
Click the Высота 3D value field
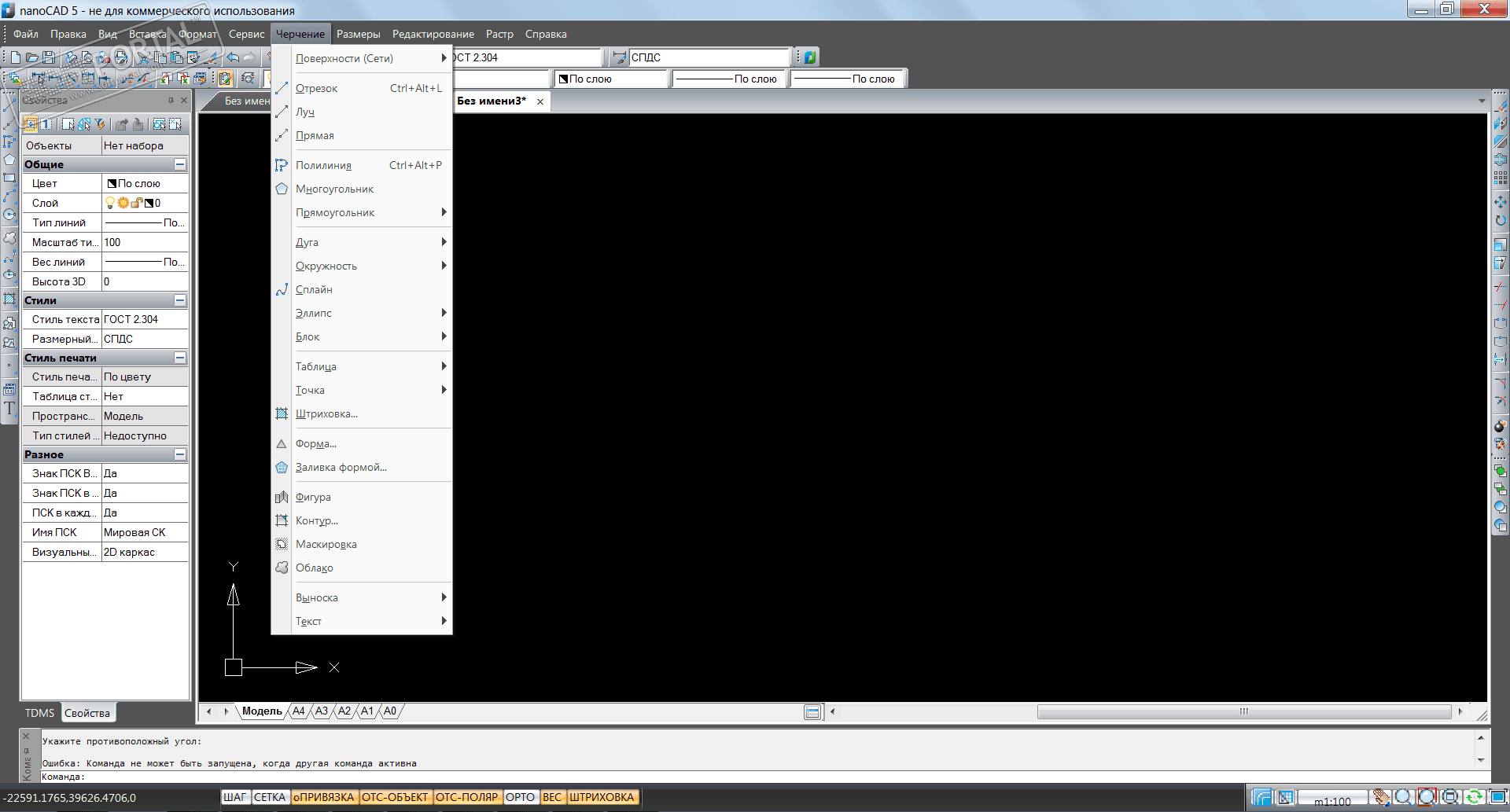click(x=145, y=281)
